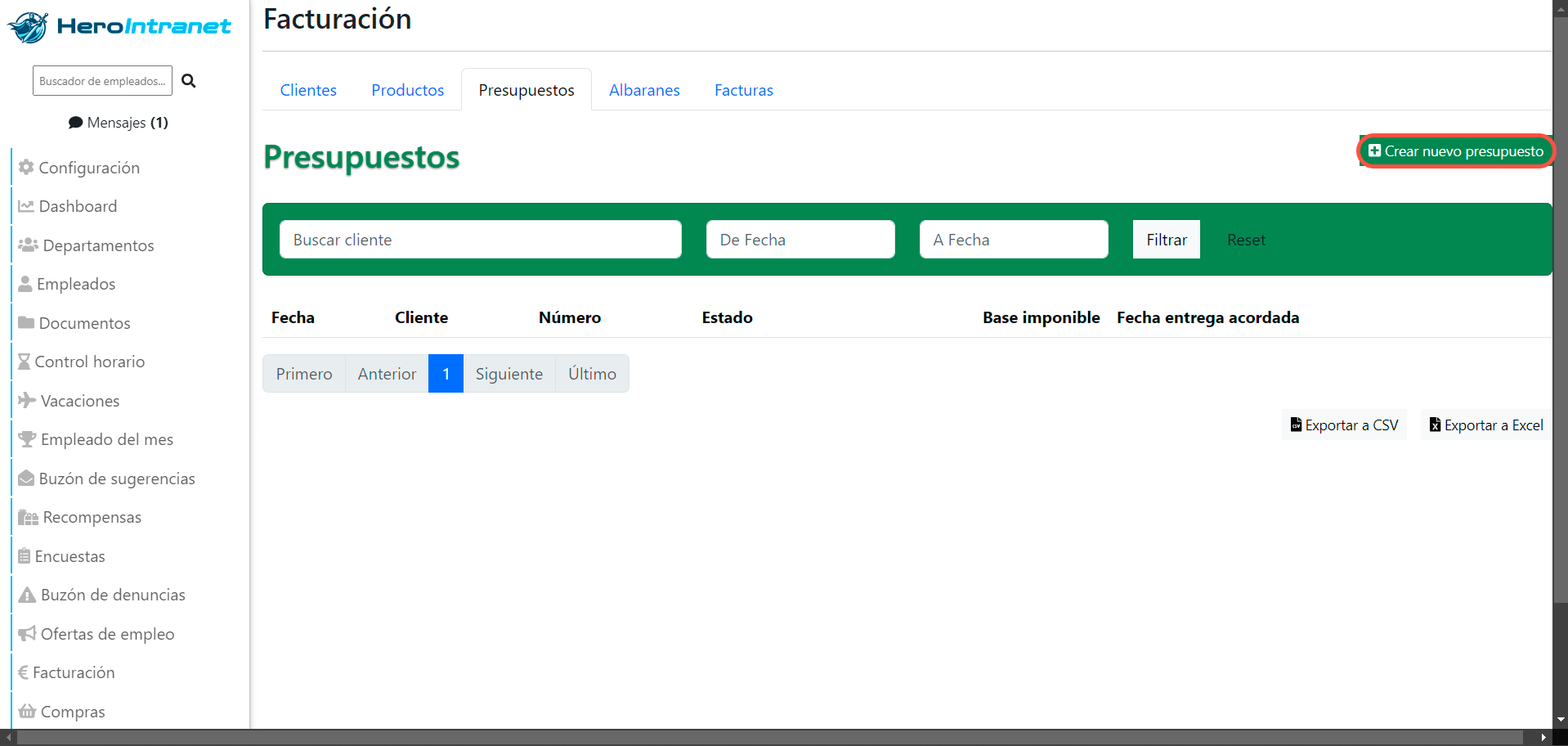
Task: Open Configuración in the sidebar
Action: 89,168
